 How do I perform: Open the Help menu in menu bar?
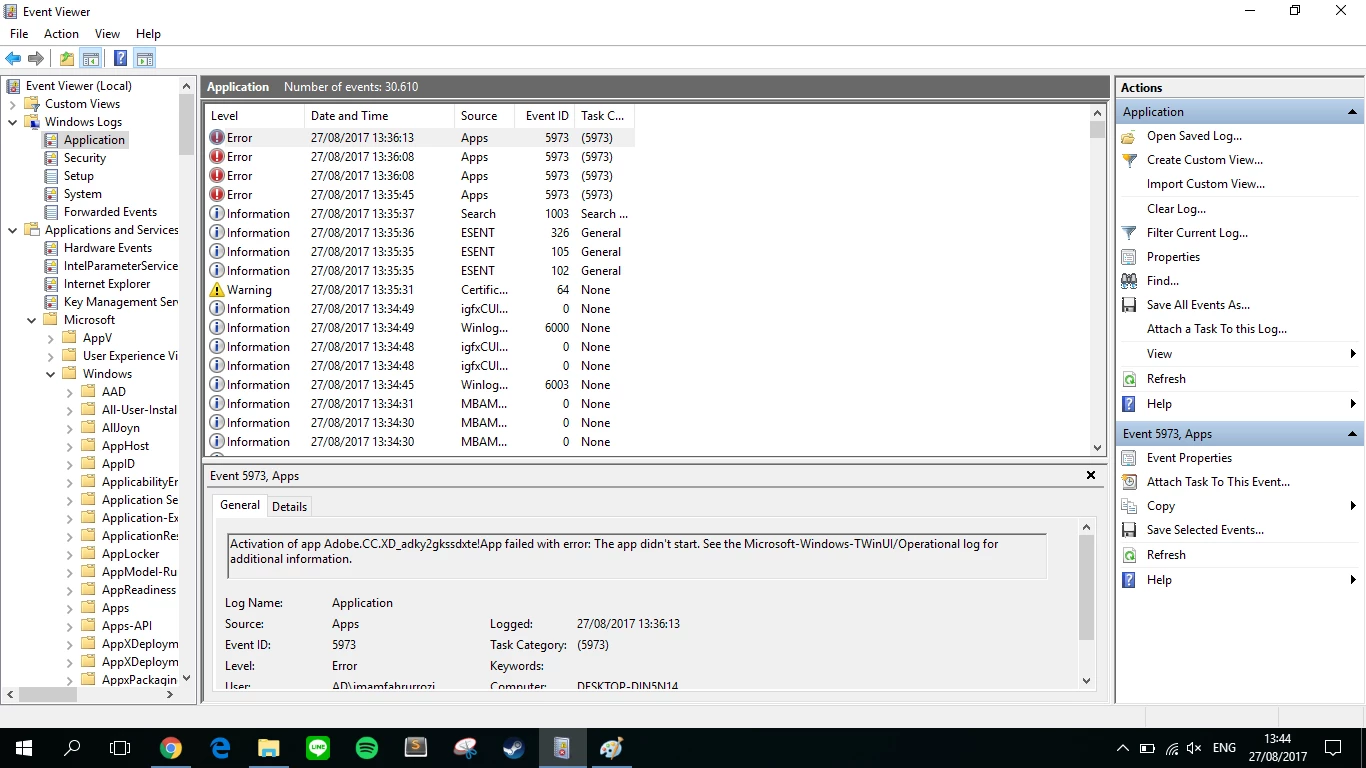click(148, 34)
